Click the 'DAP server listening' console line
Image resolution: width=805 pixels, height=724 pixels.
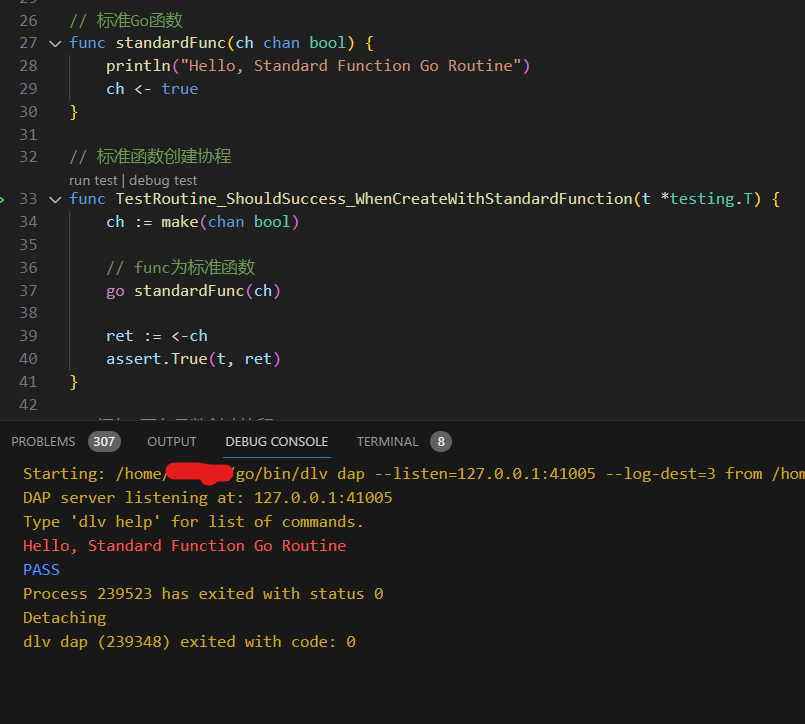[x=207, y=498]
